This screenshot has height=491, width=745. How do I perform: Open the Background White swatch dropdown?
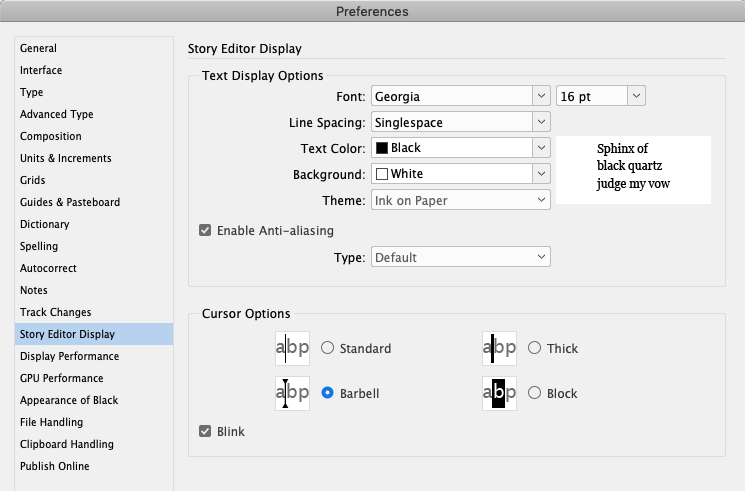coord(460,174)
